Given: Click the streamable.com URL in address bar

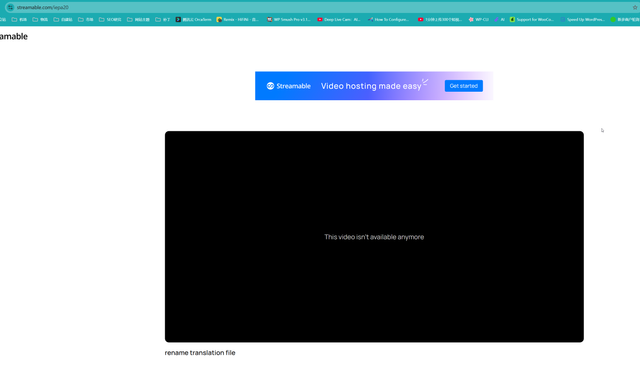Looking at the screenshot, I should point(42,7).
